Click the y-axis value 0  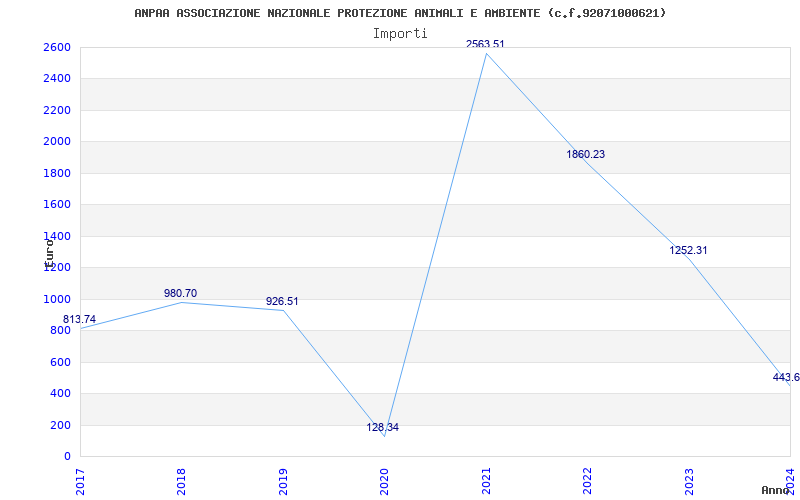67,457
